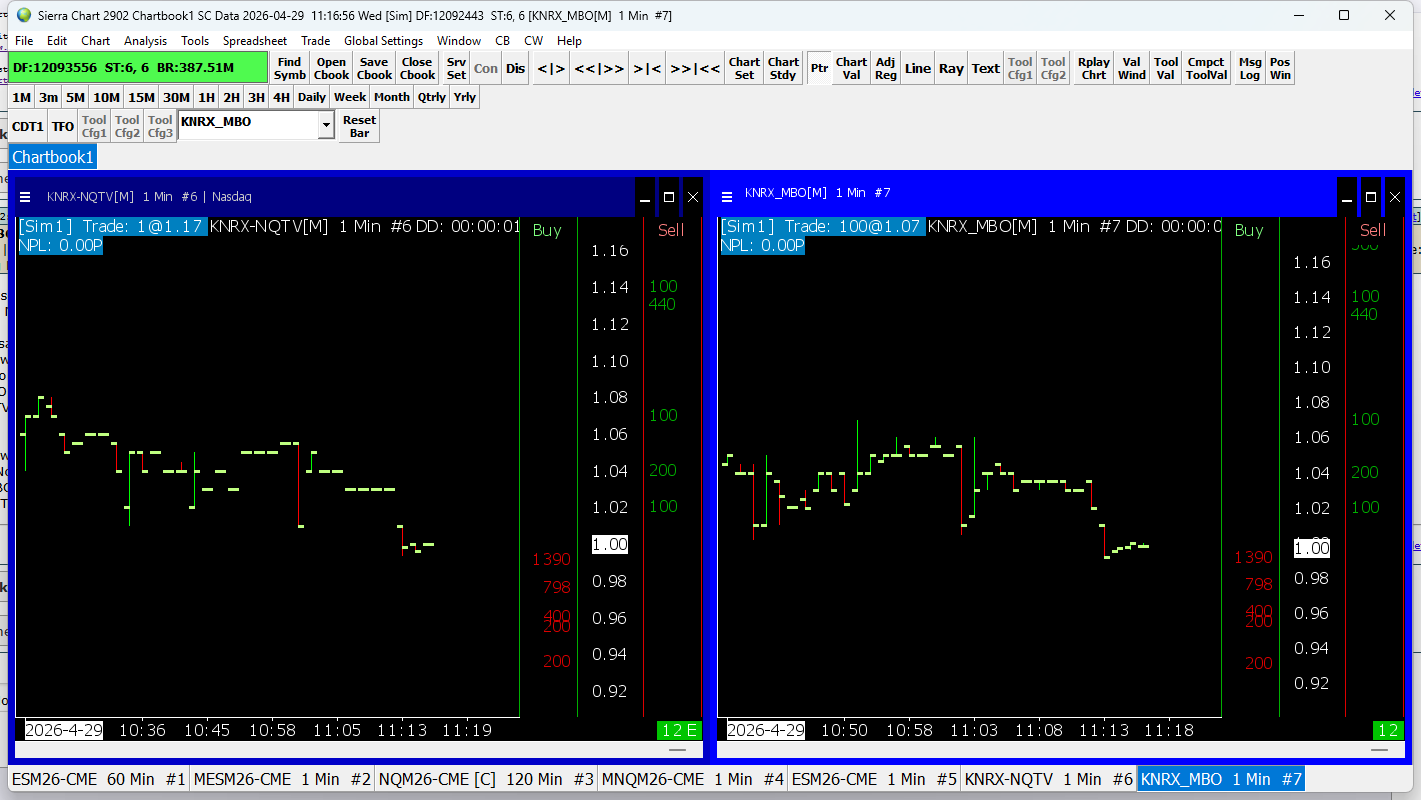The height and width of the screenshot is (800, 1421).
Task: Open Srv Set server settings
Action: tap(456, 68)
